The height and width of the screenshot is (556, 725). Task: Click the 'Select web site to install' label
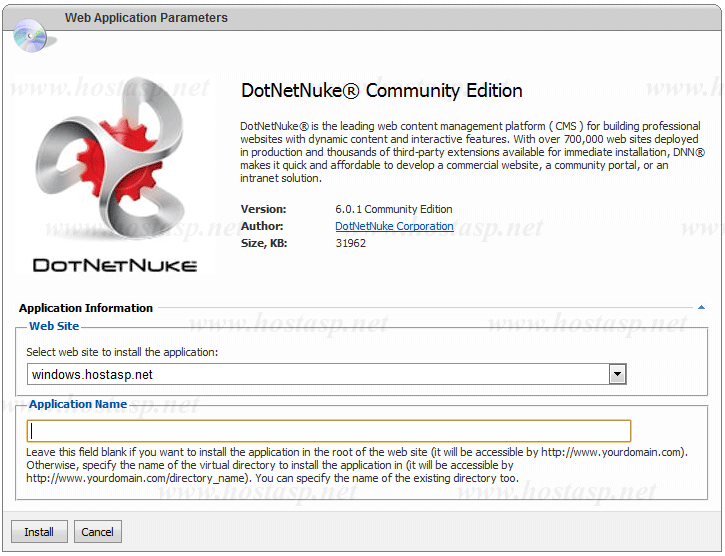point(121,352)
